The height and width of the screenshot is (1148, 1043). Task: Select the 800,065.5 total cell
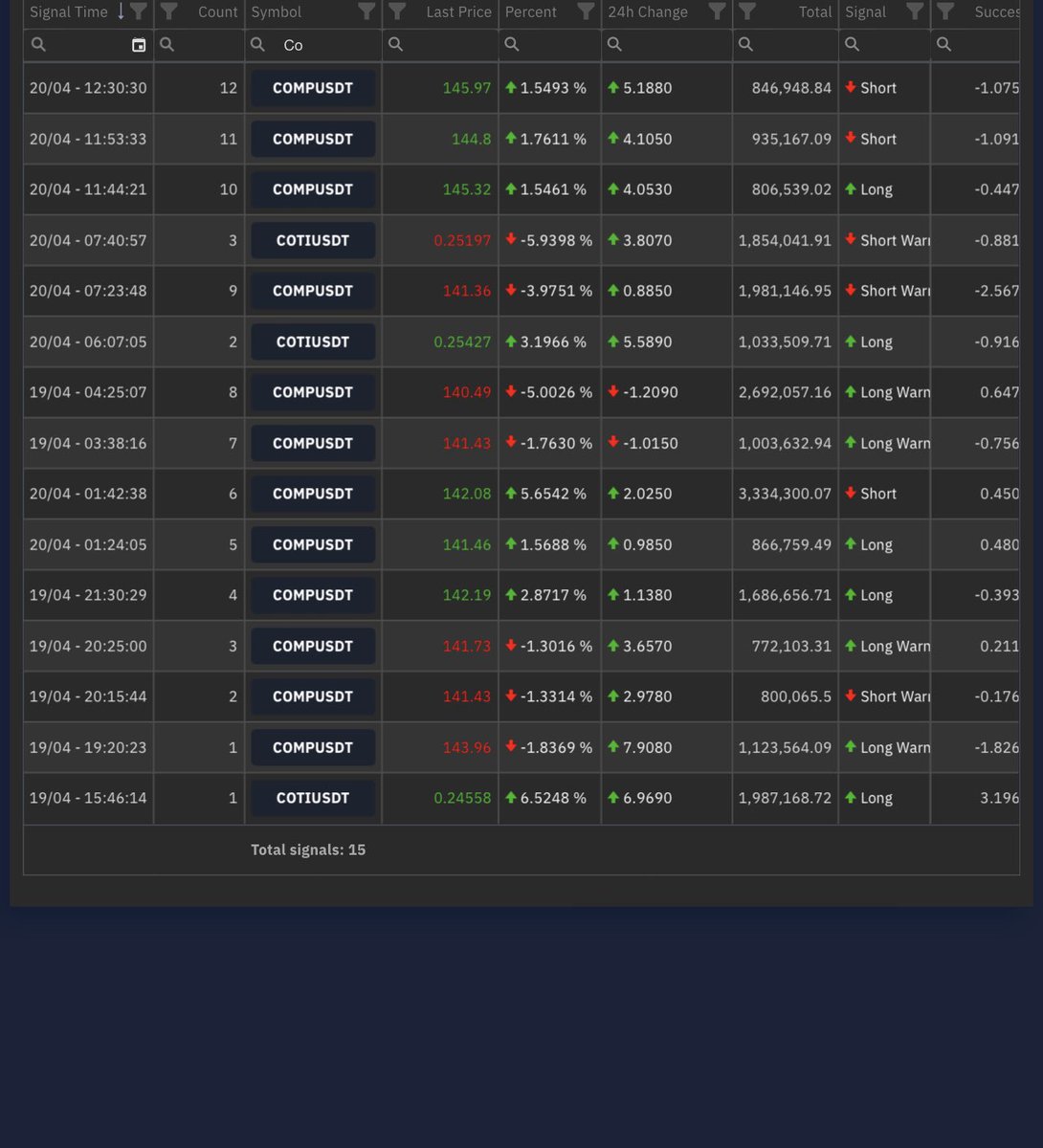pyautogui.click(x=786, y=696)
